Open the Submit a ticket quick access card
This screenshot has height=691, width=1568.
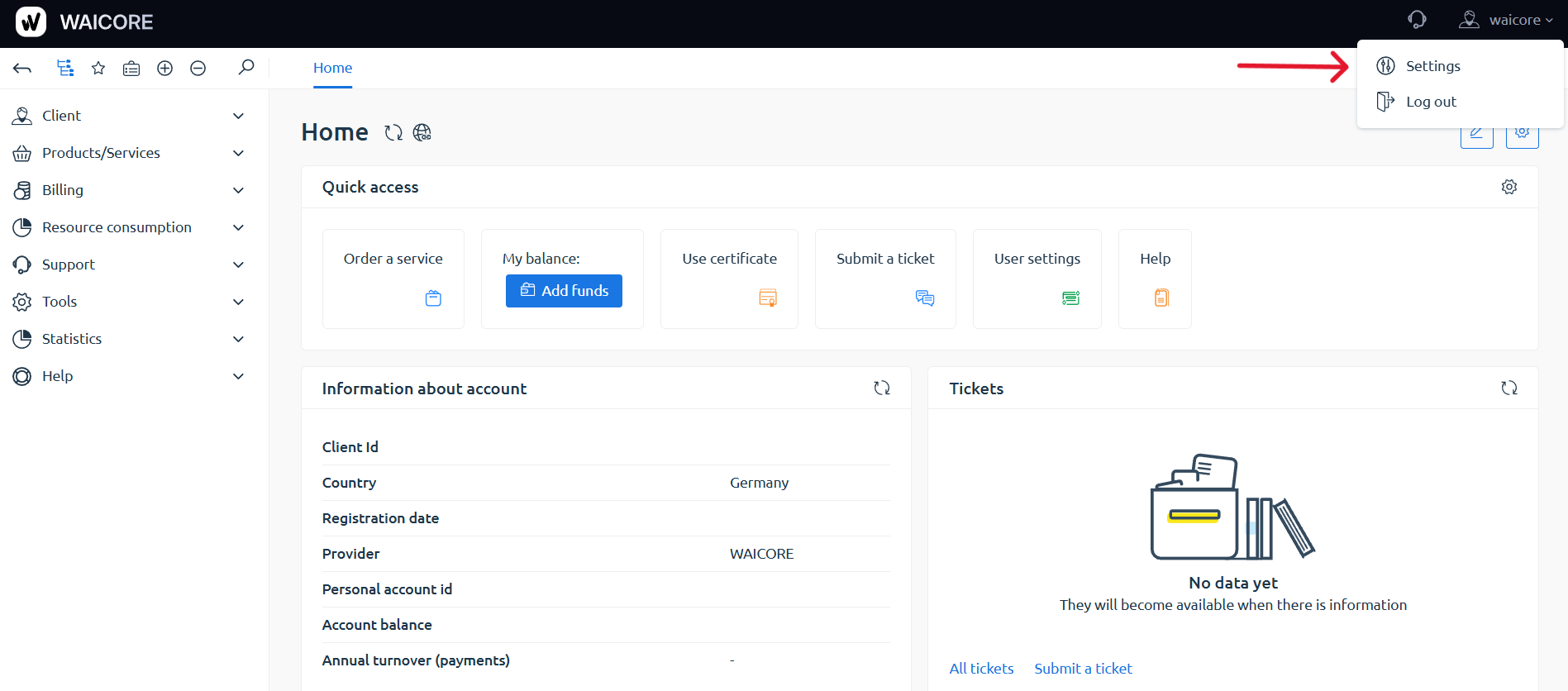pos(885,279)
